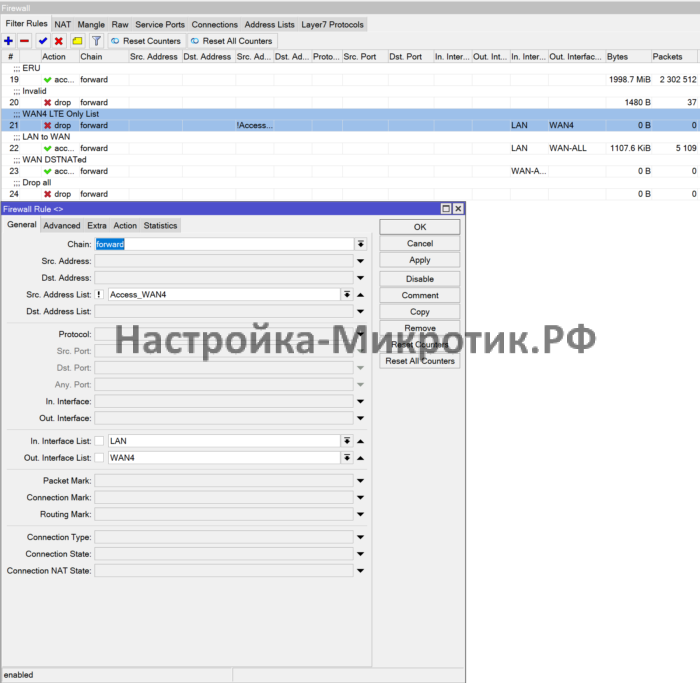Open the Address Lists tab

(269, 25)
